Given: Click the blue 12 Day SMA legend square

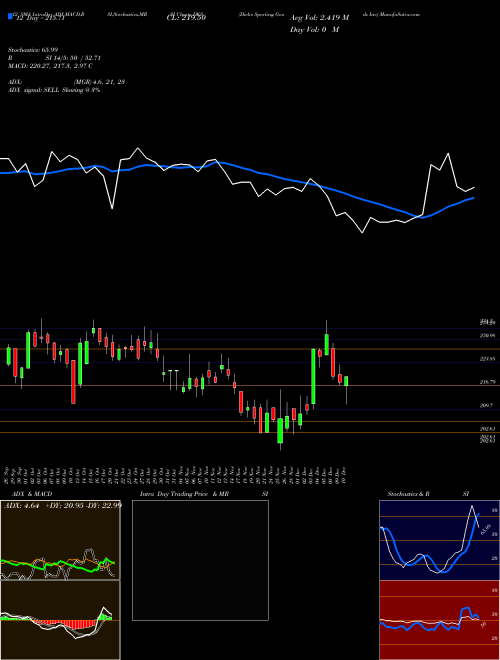Looking at the screenshot, I should [10, 17].
